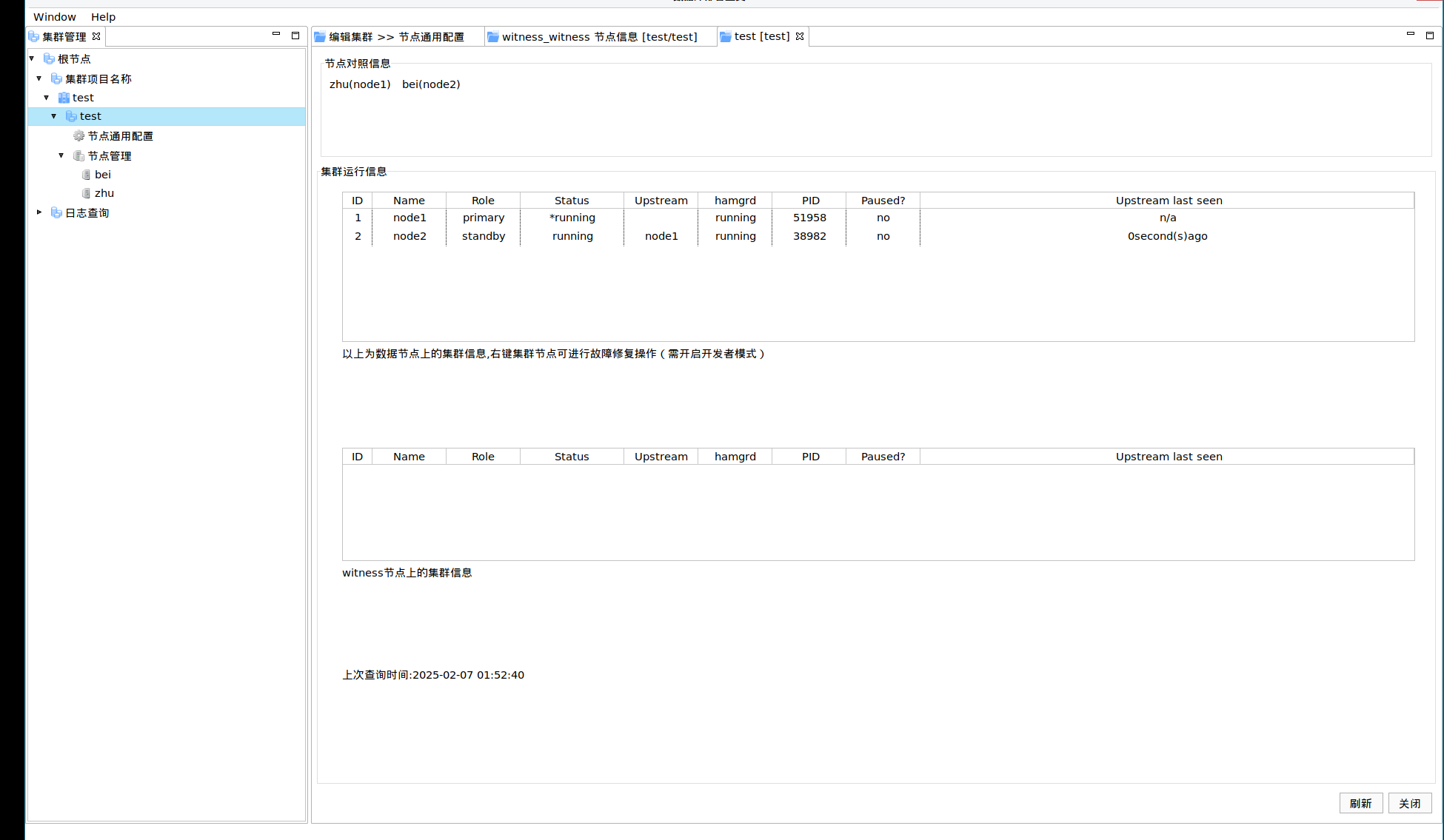The height and width of the screenshot is (840, 1444).
Task: Click the cluster project name icon
Action: [56, 78]
